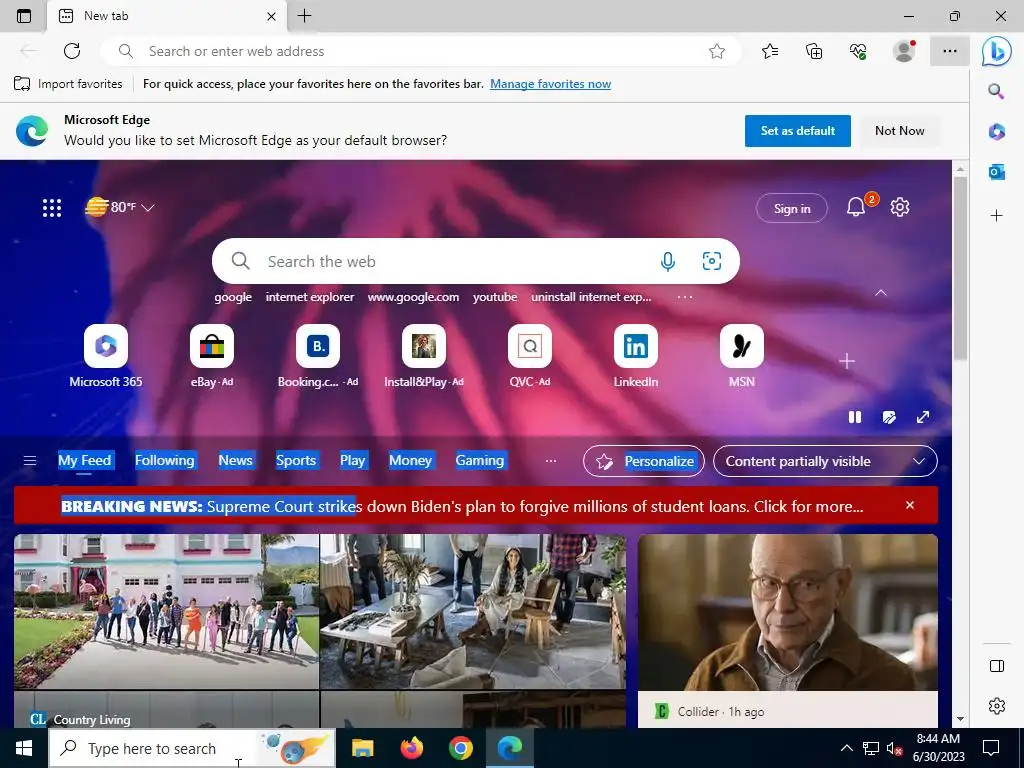The image size is (1024, 768).
Task: Show more feed categories ellipsis
Action: pos(551,461)
